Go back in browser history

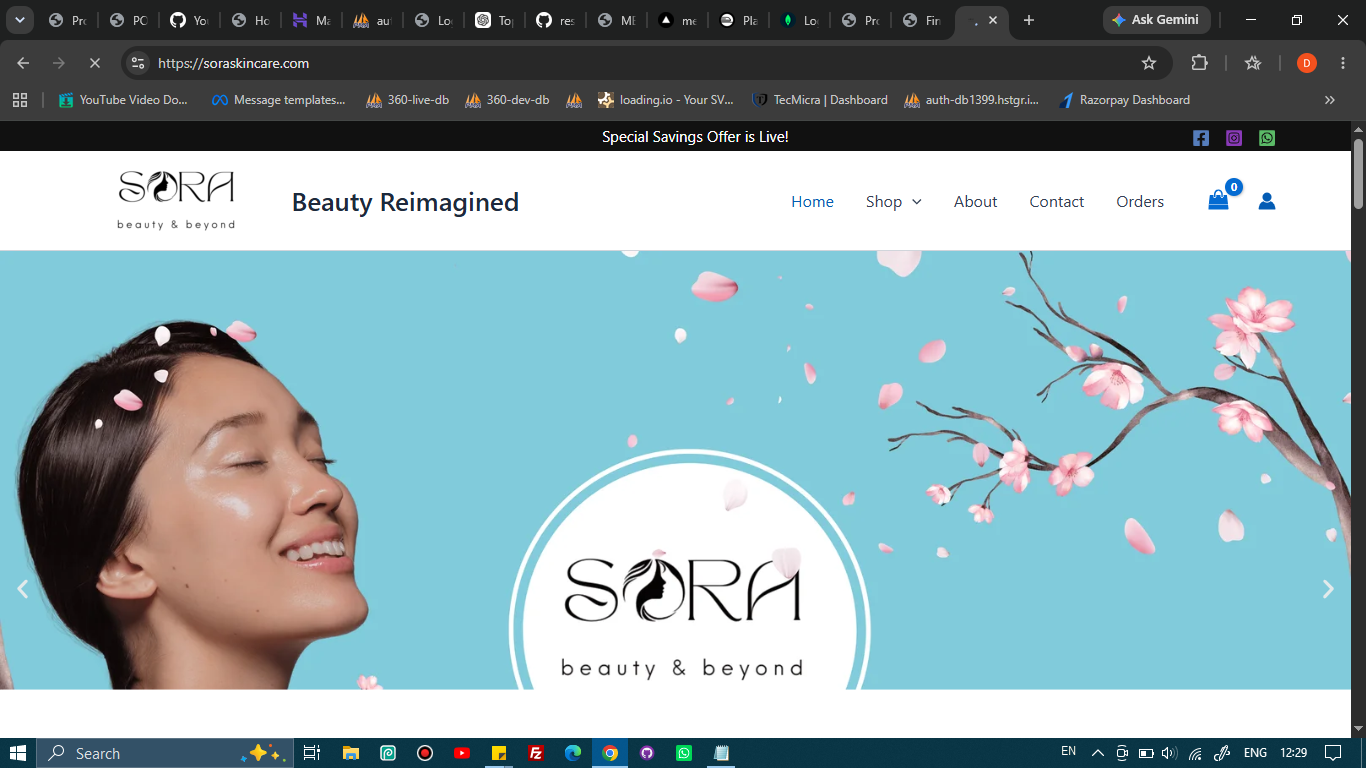pyautogui.click(x=23, y=63)
